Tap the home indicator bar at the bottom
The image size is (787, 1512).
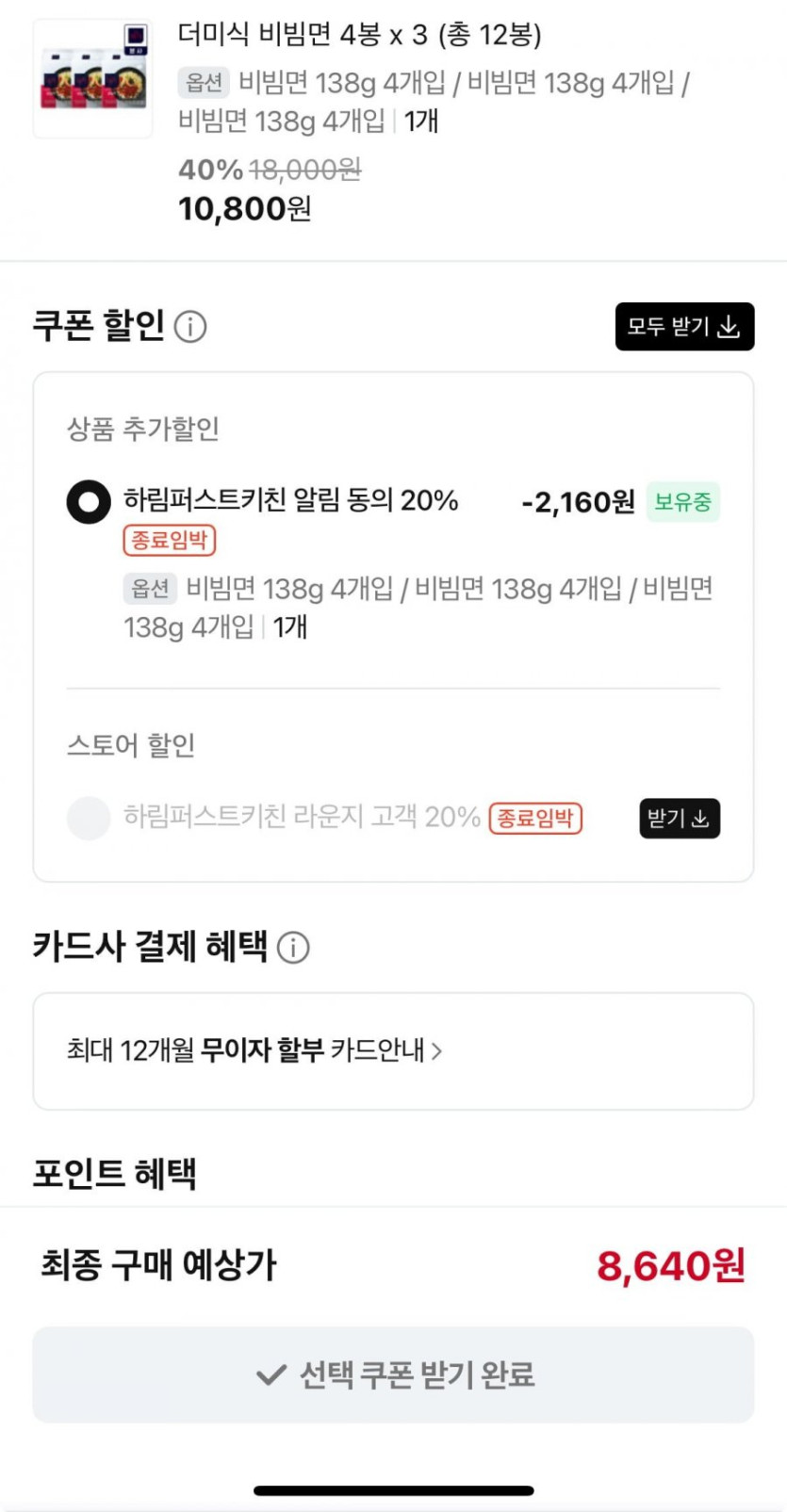pos(393,1490)
